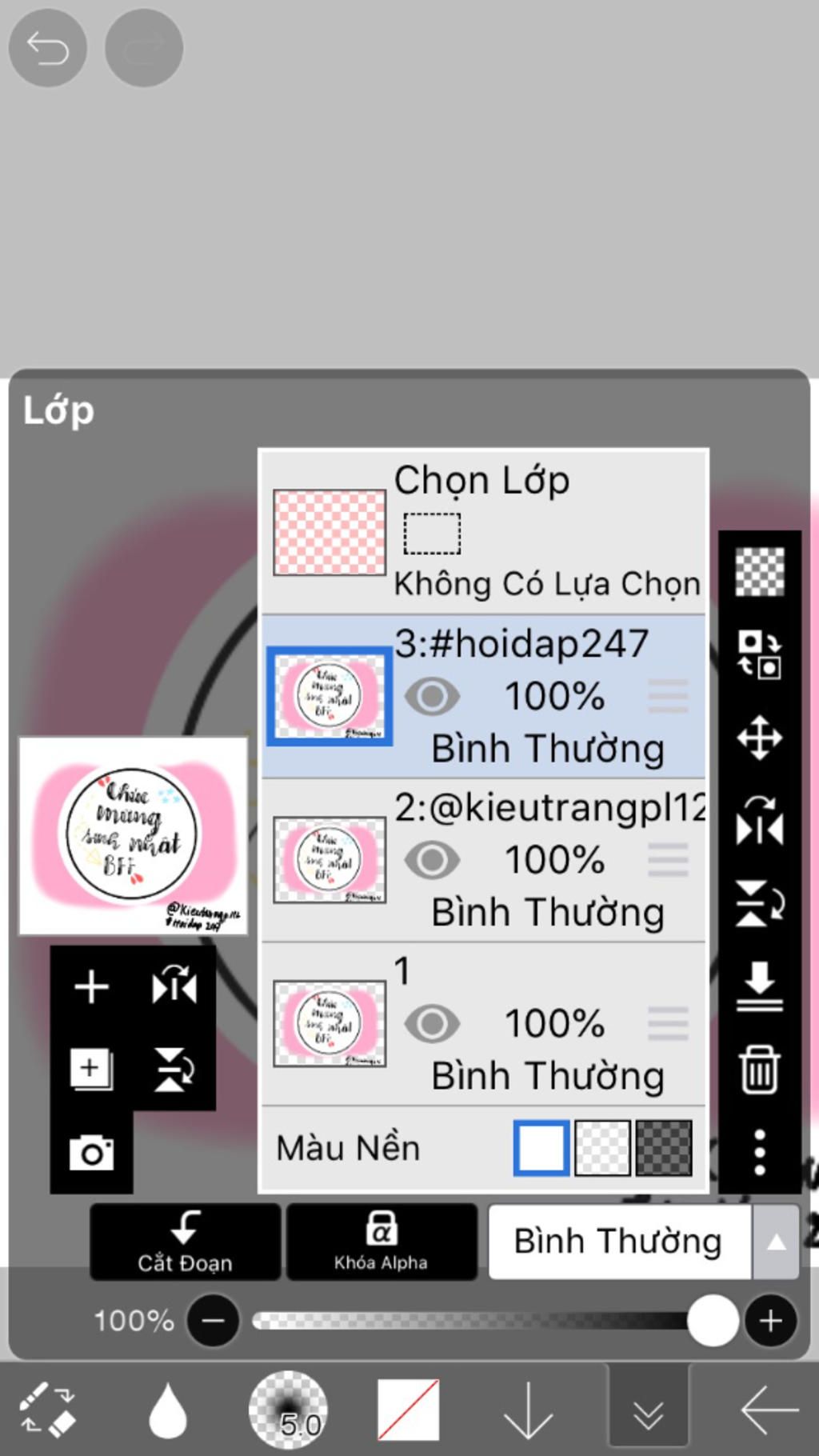Tap the Cắt Đoạn clipping button
This screenshot has width=819, height=1456.
pyautogui.click(x=185, y=1242)
